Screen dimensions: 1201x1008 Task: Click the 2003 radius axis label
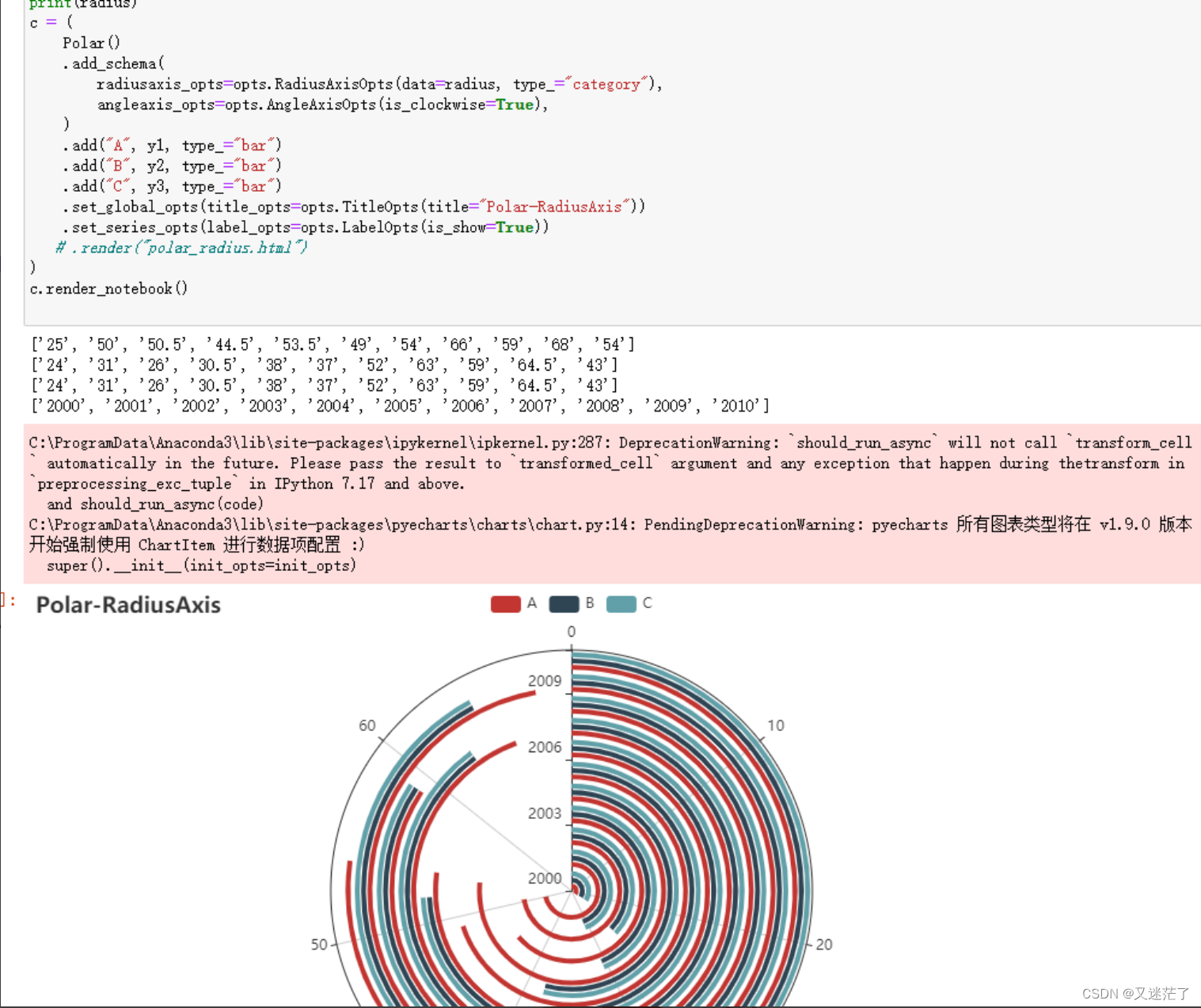544,812
